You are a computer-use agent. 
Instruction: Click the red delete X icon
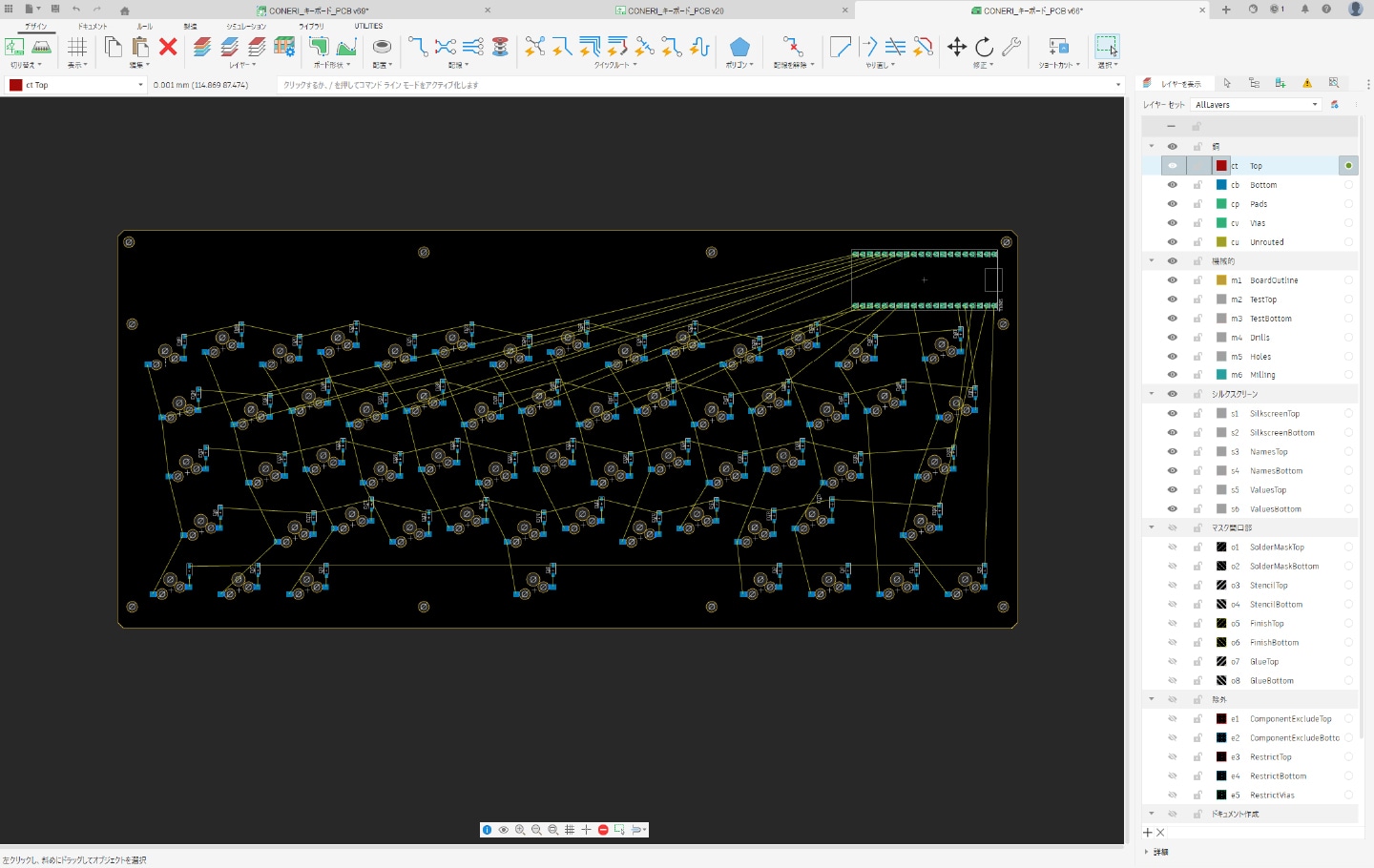(168, 47)
